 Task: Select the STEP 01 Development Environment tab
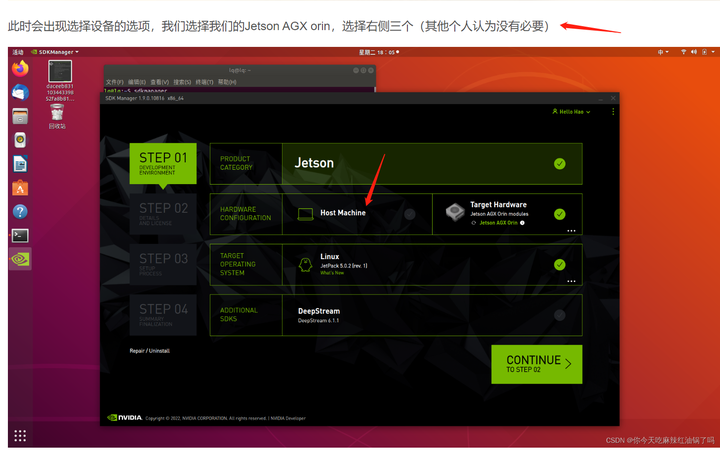(163, 163)
